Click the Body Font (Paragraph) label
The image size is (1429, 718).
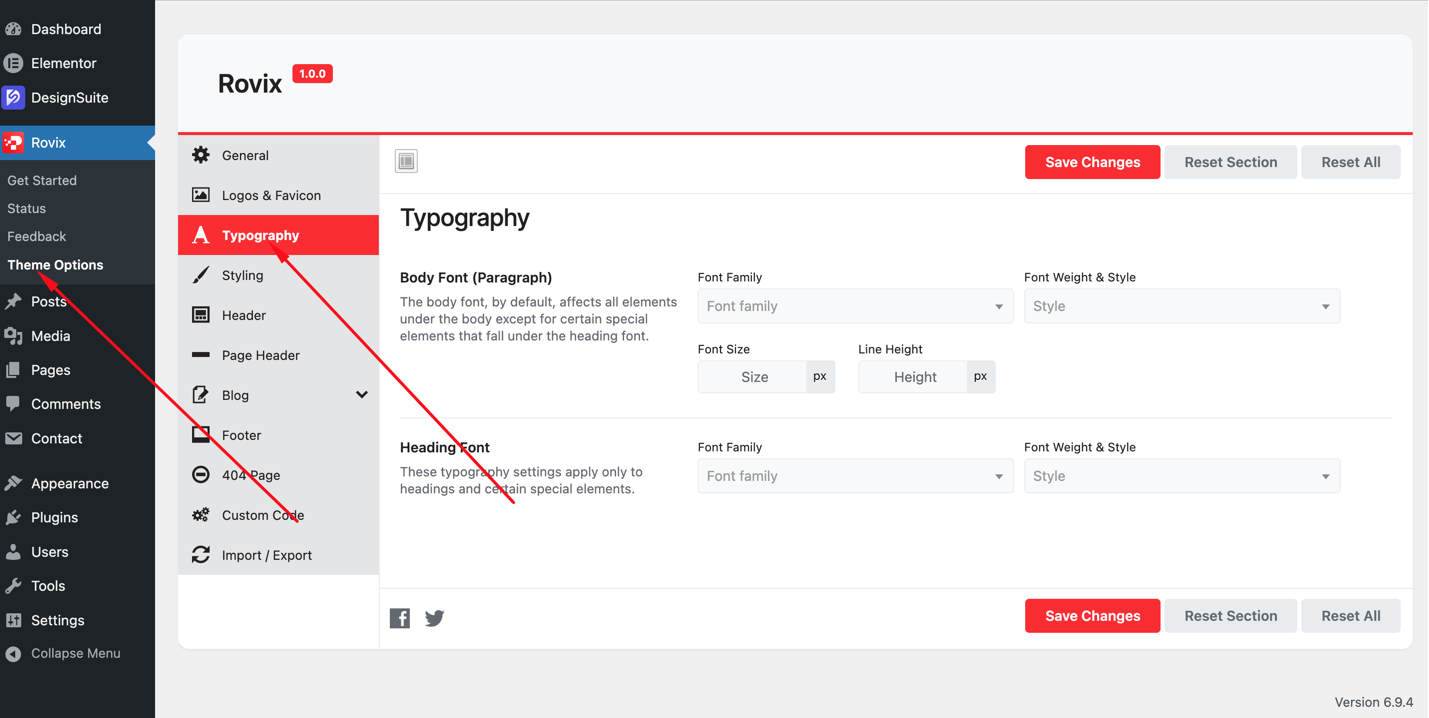(476, 278)
